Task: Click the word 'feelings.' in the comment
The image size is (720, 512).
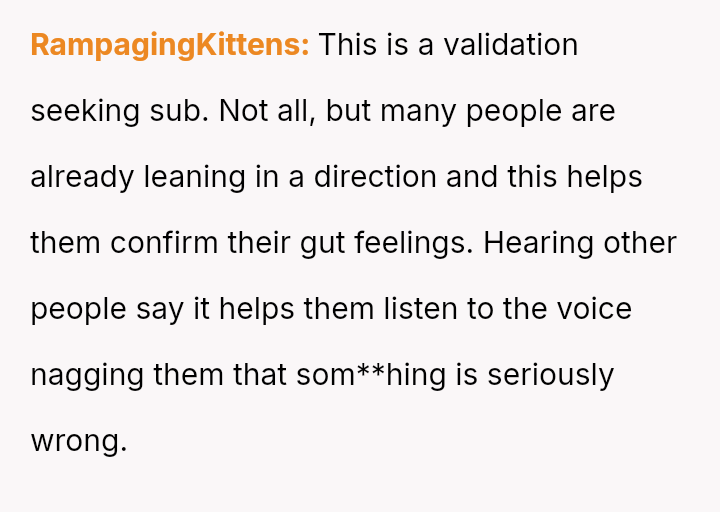Action: tap(413, 243)
